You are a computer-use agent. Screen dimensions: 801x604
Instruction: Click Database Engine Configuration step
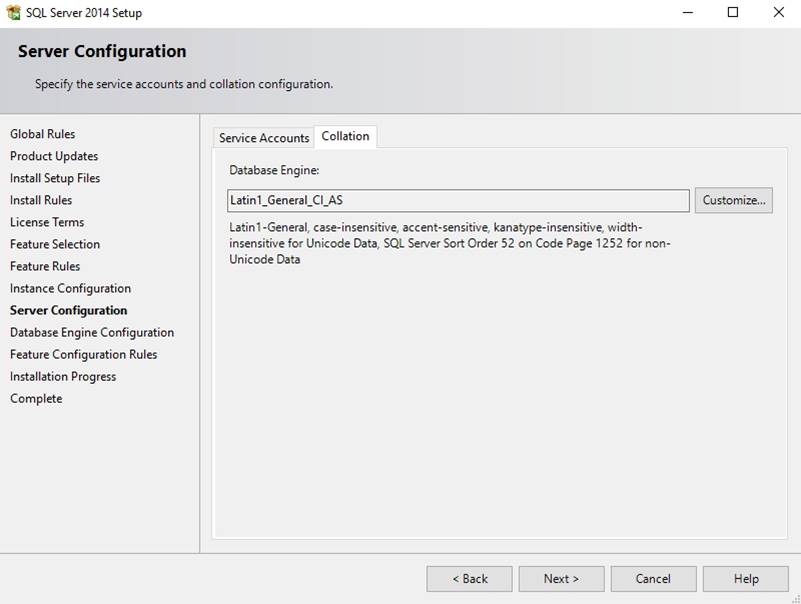92,332
